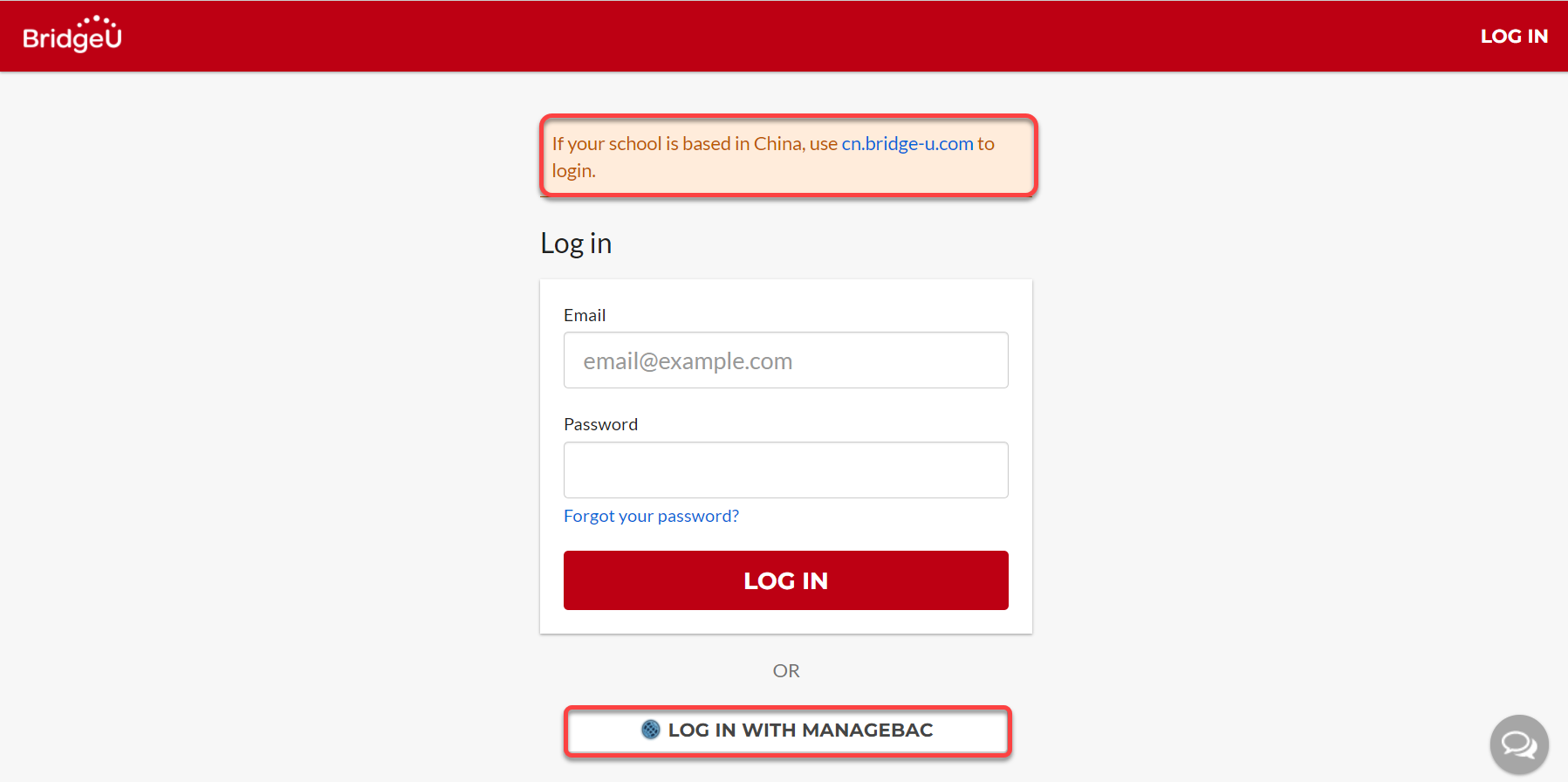1568x782 pixels.
Task: Click empty area of red header bar
Action: coord(785,36)
